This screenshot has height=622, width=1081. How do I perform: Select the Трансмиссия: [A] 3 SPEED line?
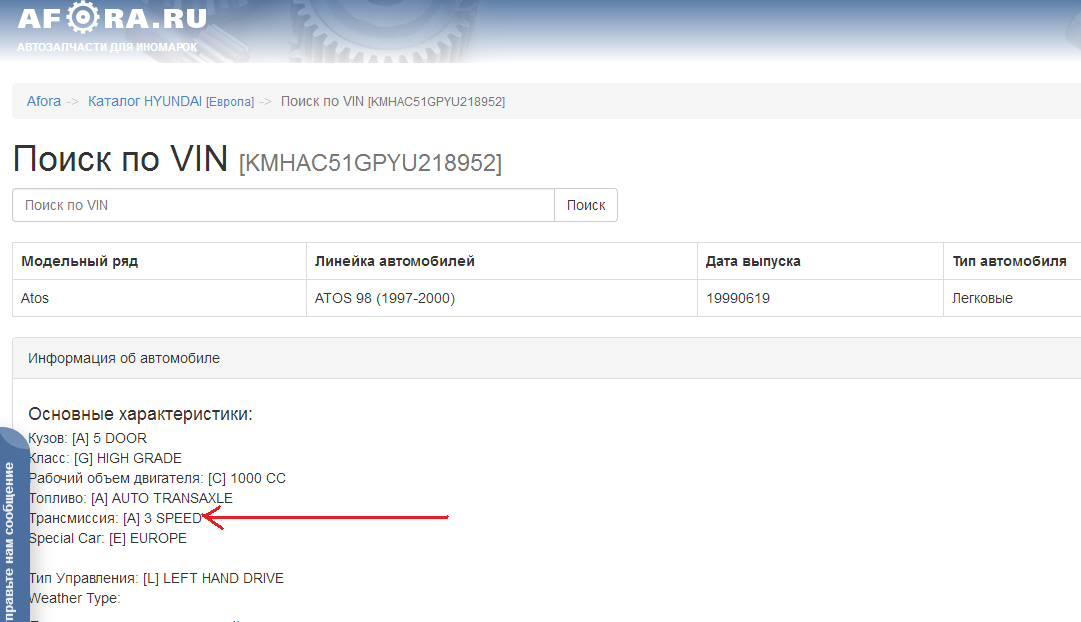point(115,518)
